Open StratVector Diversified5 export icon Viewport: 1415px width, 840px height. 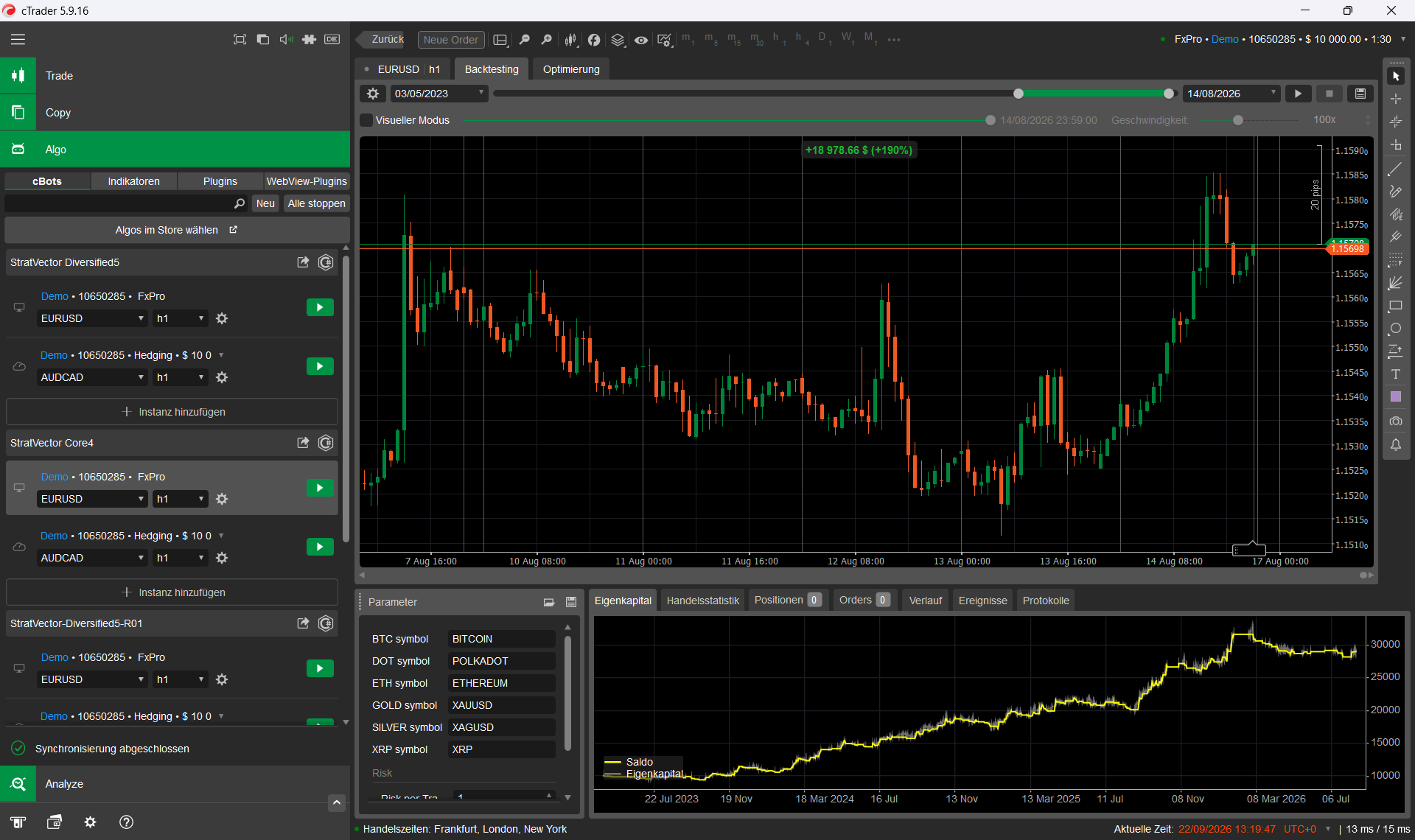click(303, 262)
